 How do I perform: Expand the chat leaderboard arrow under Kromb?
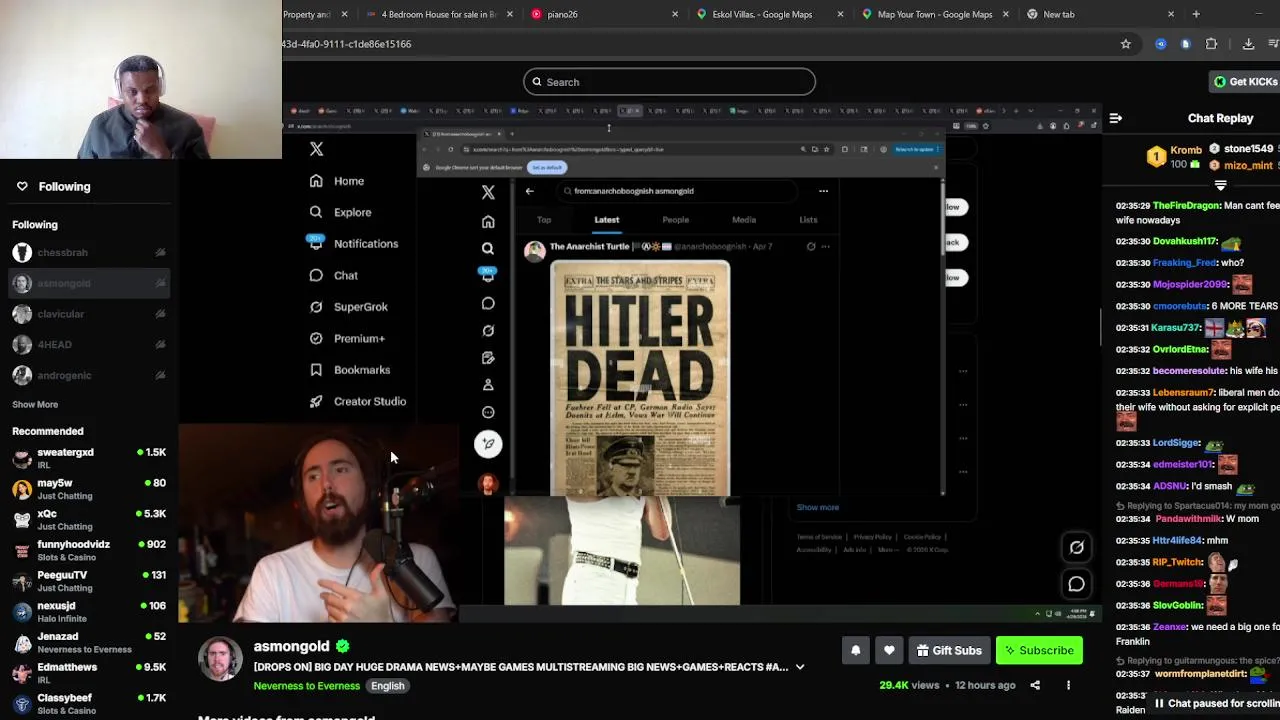click(x=1220, y=185)
